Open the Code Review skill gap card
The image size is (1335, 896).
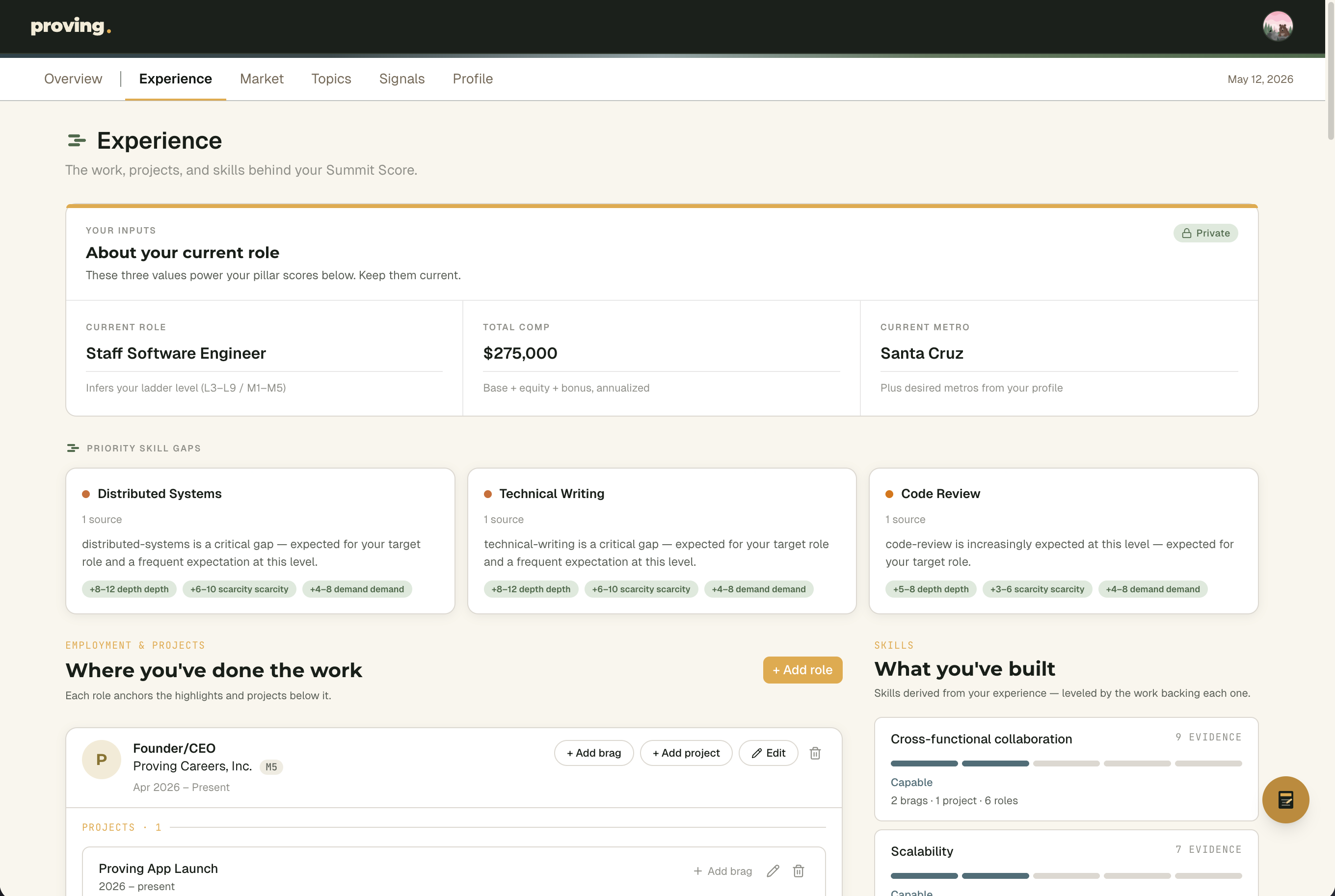1064,541
